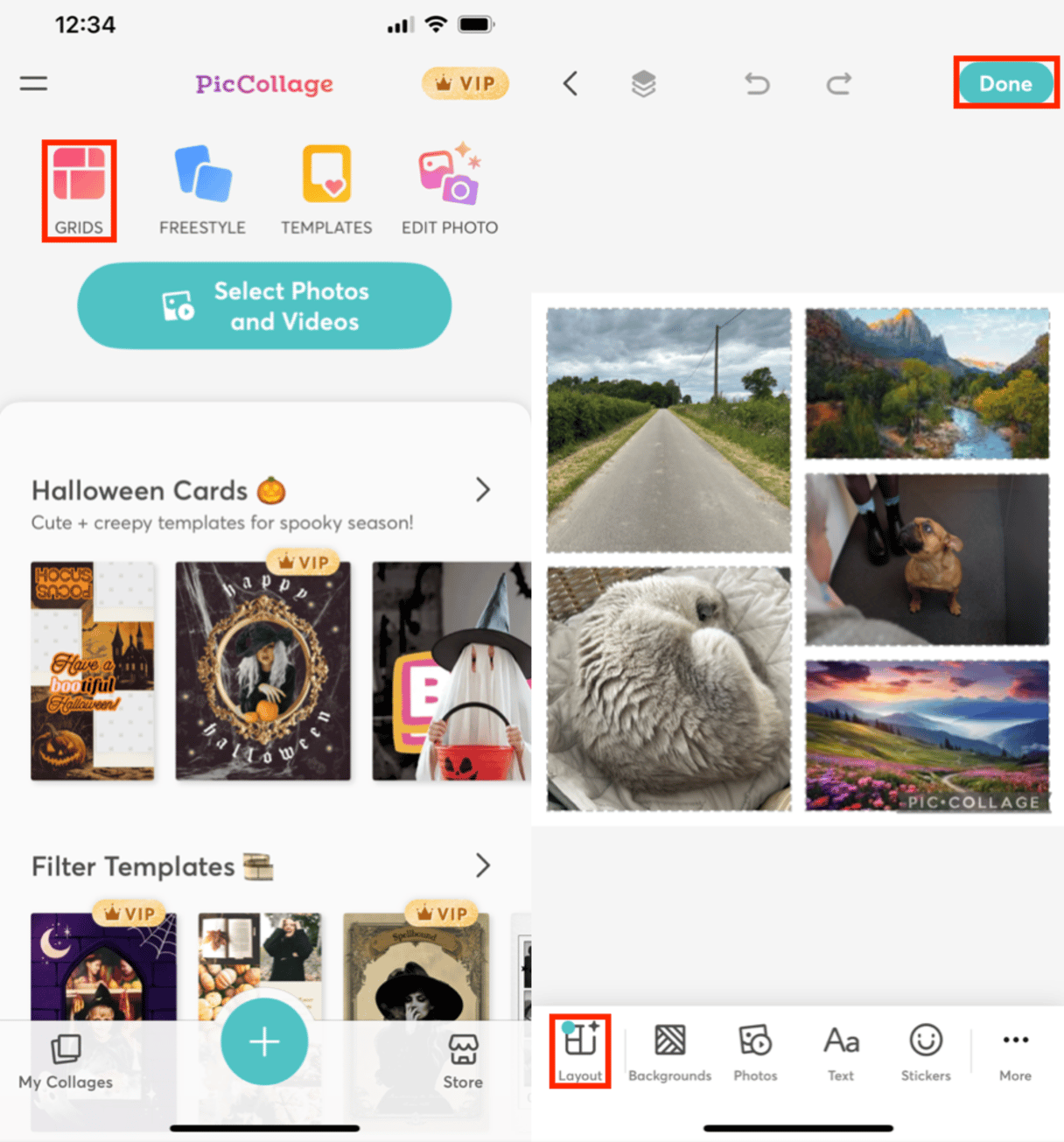Screen dimensions: 1064x1142
Task: Open the Stickers tool
Action: tap(926, 1053)
